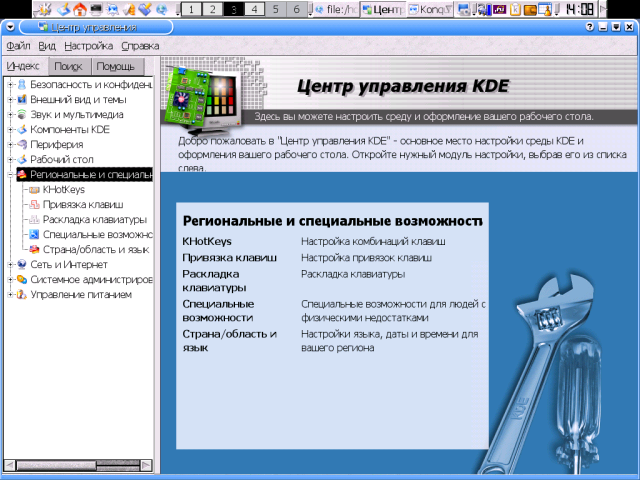Click the titlebar What's This help button
This screenshot has width=640, height=480.
589,27
